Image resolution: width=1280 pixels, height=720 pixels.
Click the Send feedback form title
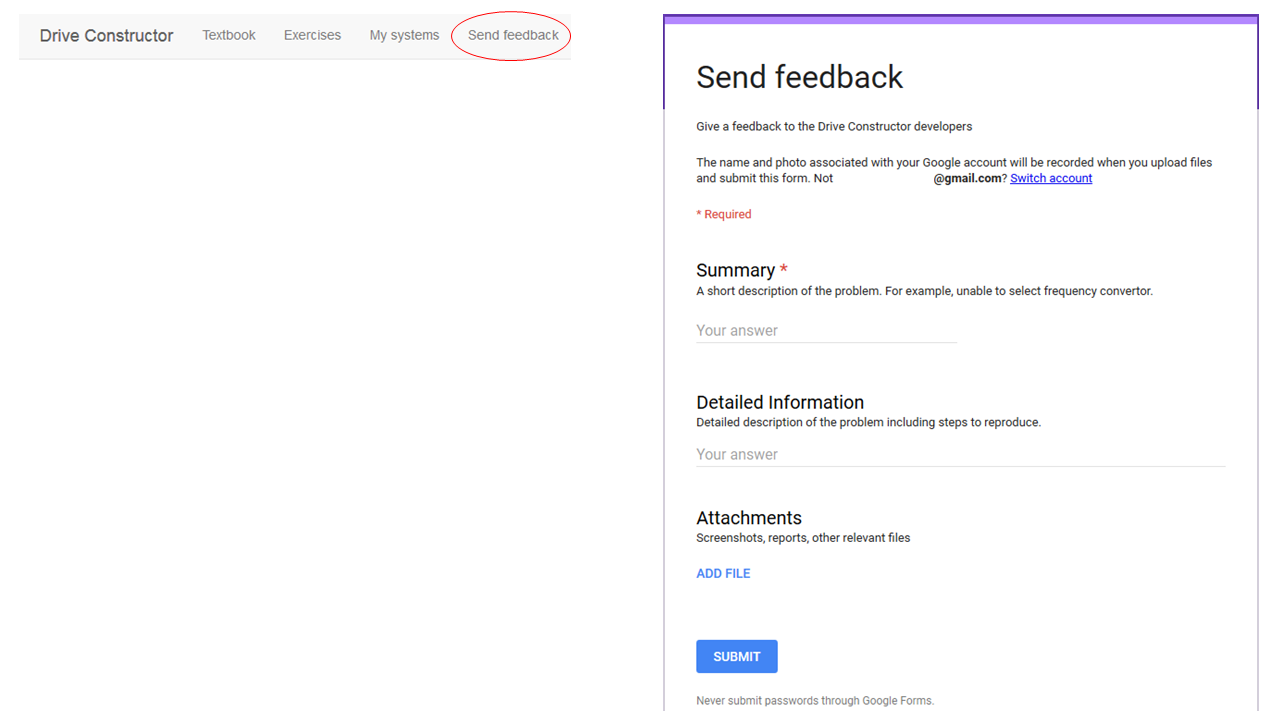tap(799, 77)
